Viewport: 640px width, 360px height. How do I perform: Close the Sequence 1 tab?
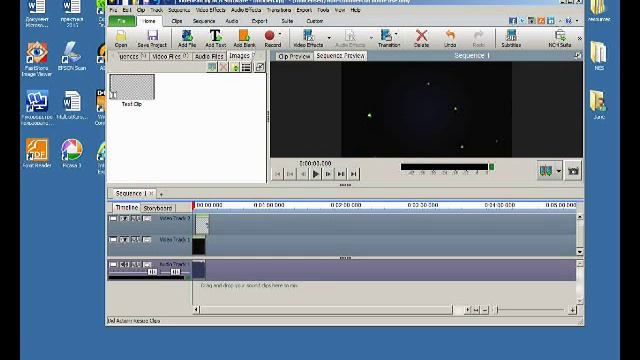151,193
